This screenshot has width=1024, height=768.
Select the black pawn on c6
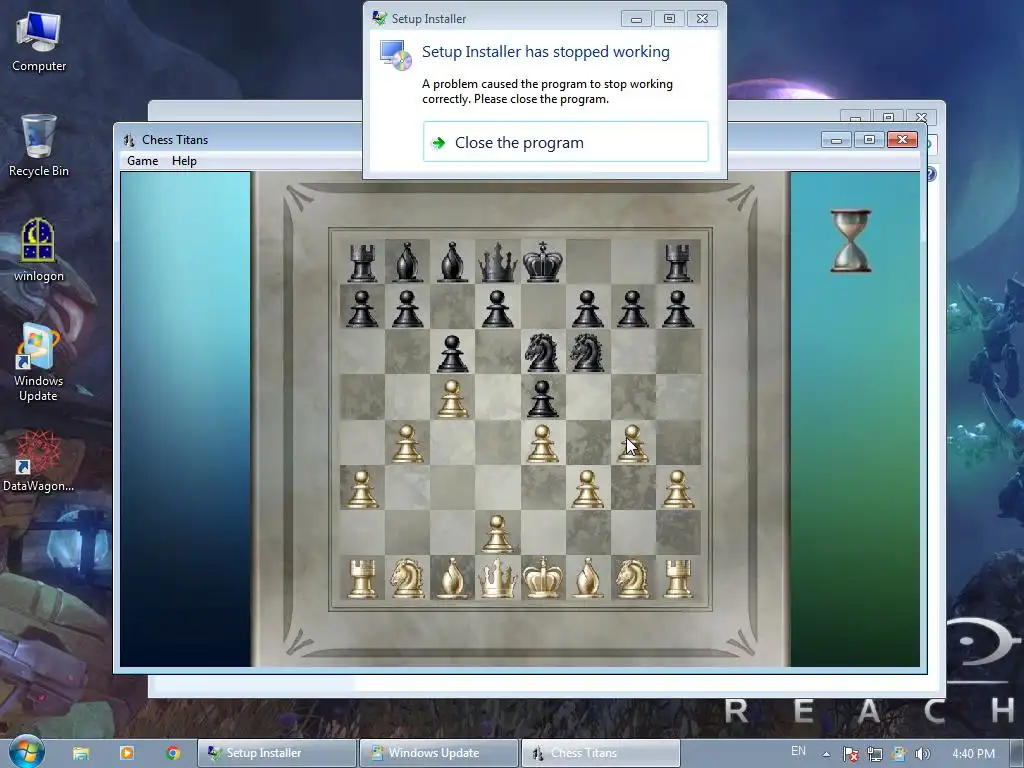click(453, 353)
